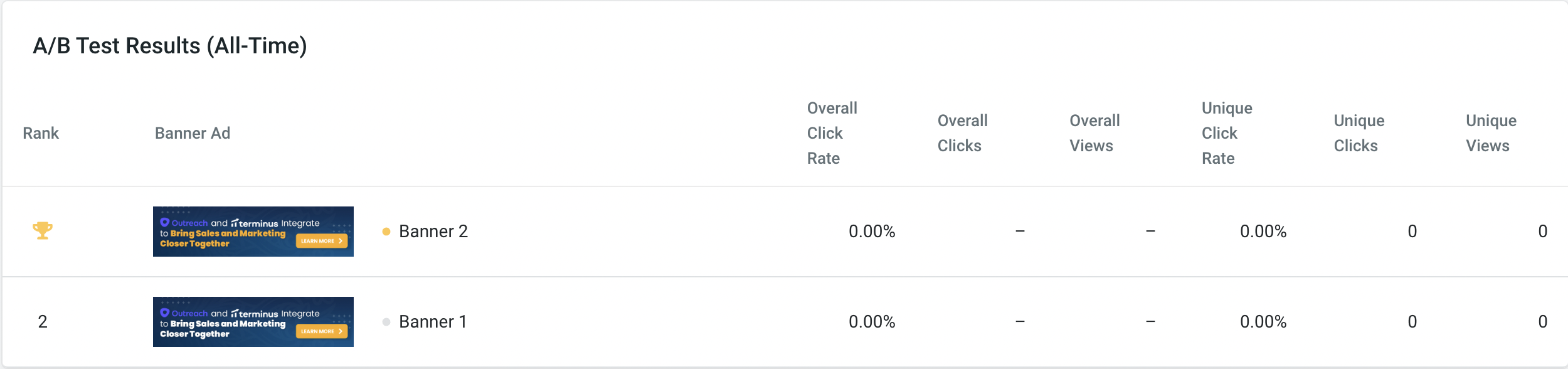Sort by Overall Clicks column header
The width and height of the screenshot is (1568, 369).
(x=963, y=133)
